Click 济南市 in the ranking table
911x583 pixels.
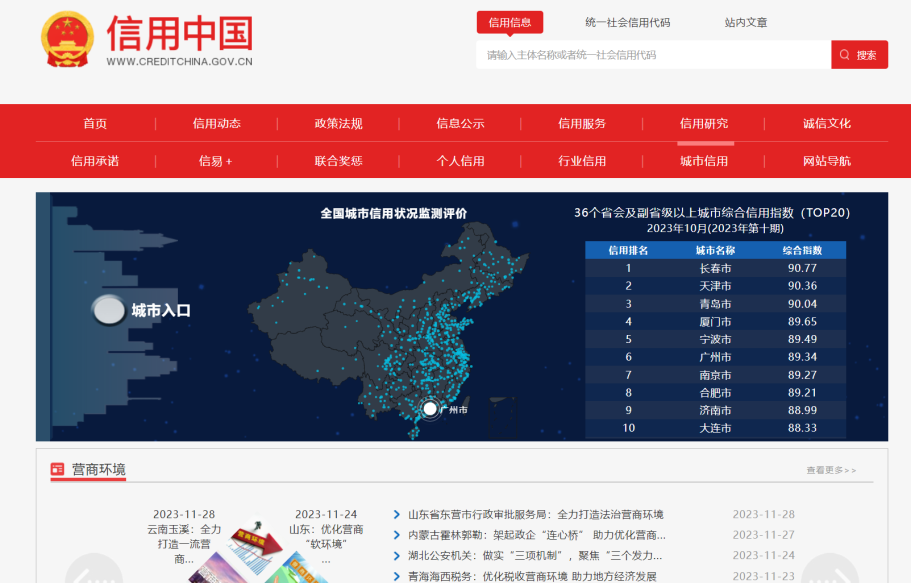pyautogui.click(x=715, y=410)
